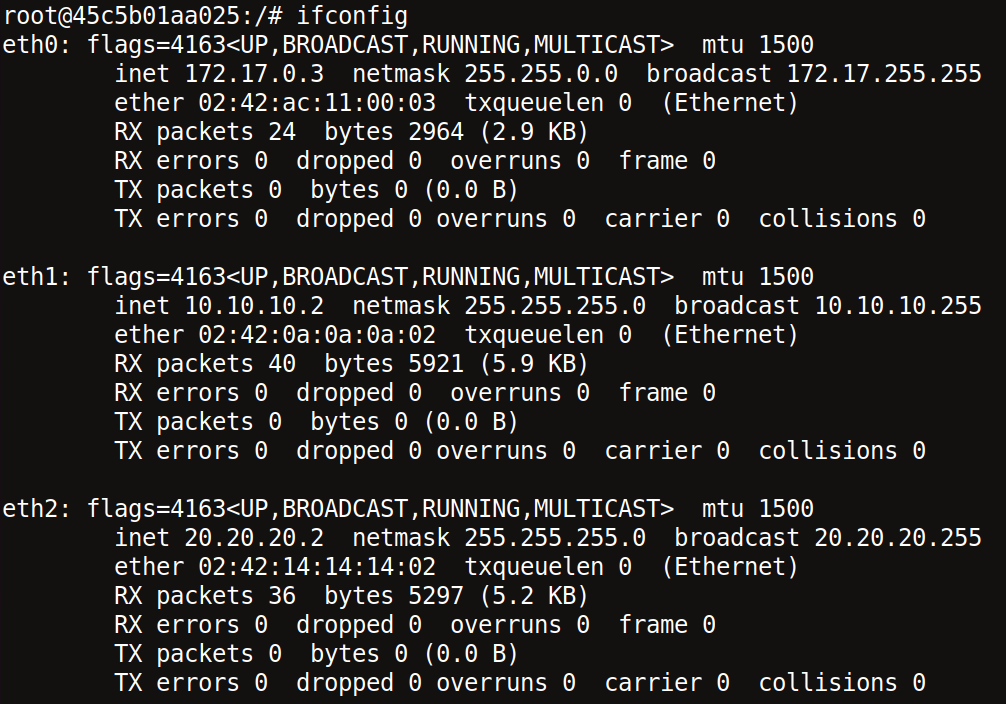Screen dimensions: 1006x704
Task: Click the eth2 collisions 0 text
Action: pyautogui.click(x=842, y=683)
